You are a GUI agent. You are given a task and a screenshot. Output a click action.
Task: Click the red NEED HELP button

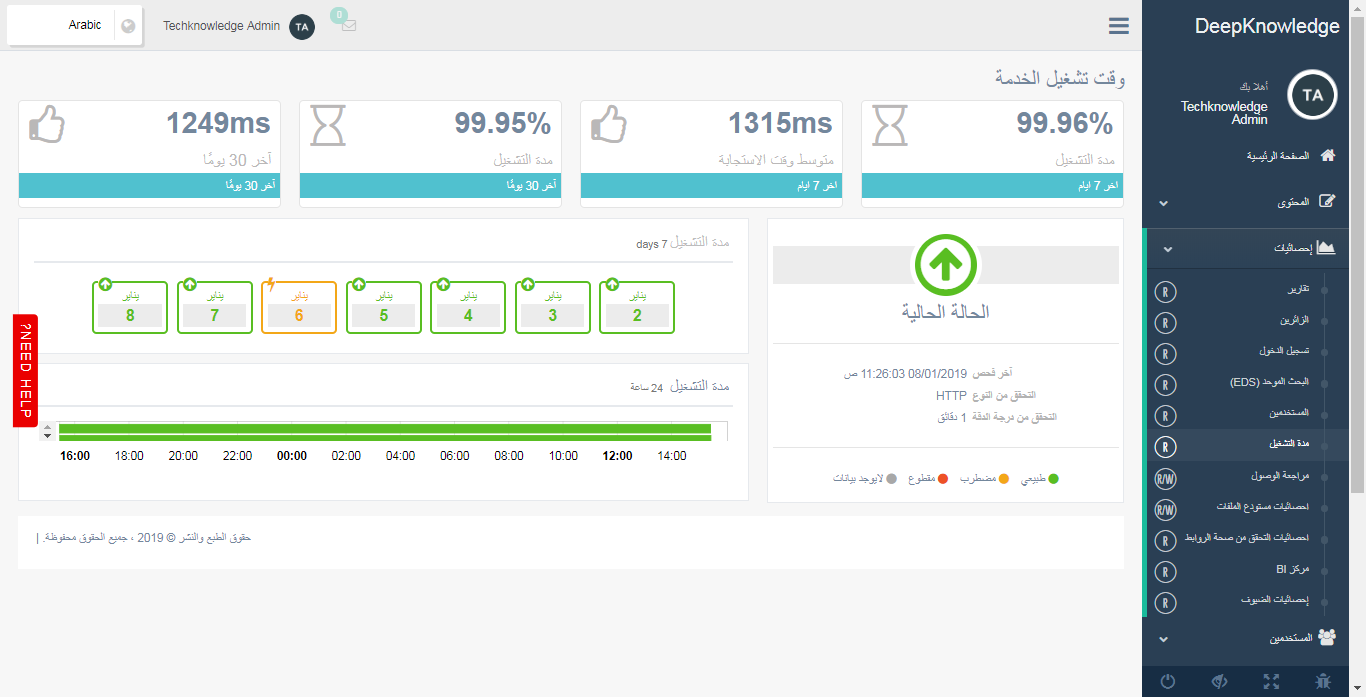(x=26, y=370)
